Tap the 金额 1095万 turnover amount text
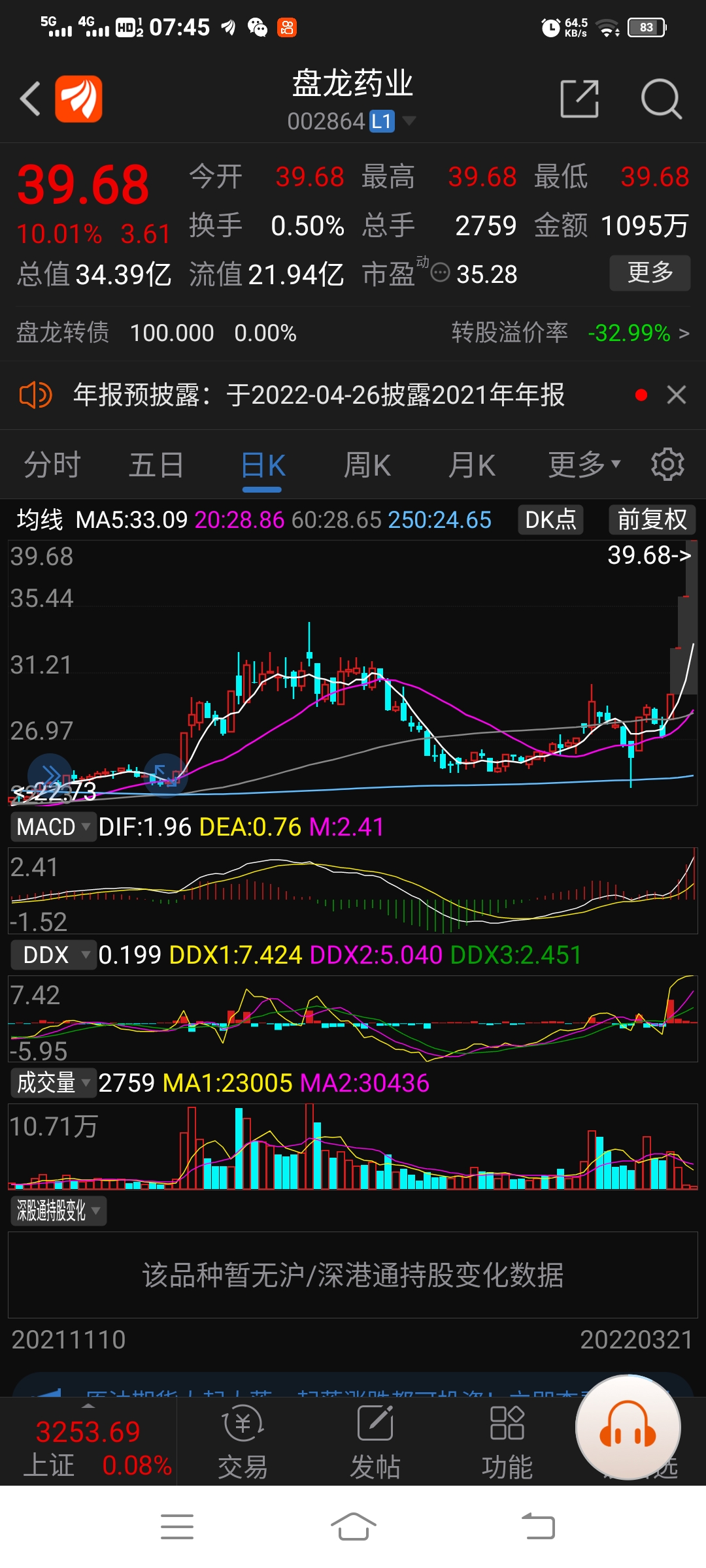 tap(612, 225)
